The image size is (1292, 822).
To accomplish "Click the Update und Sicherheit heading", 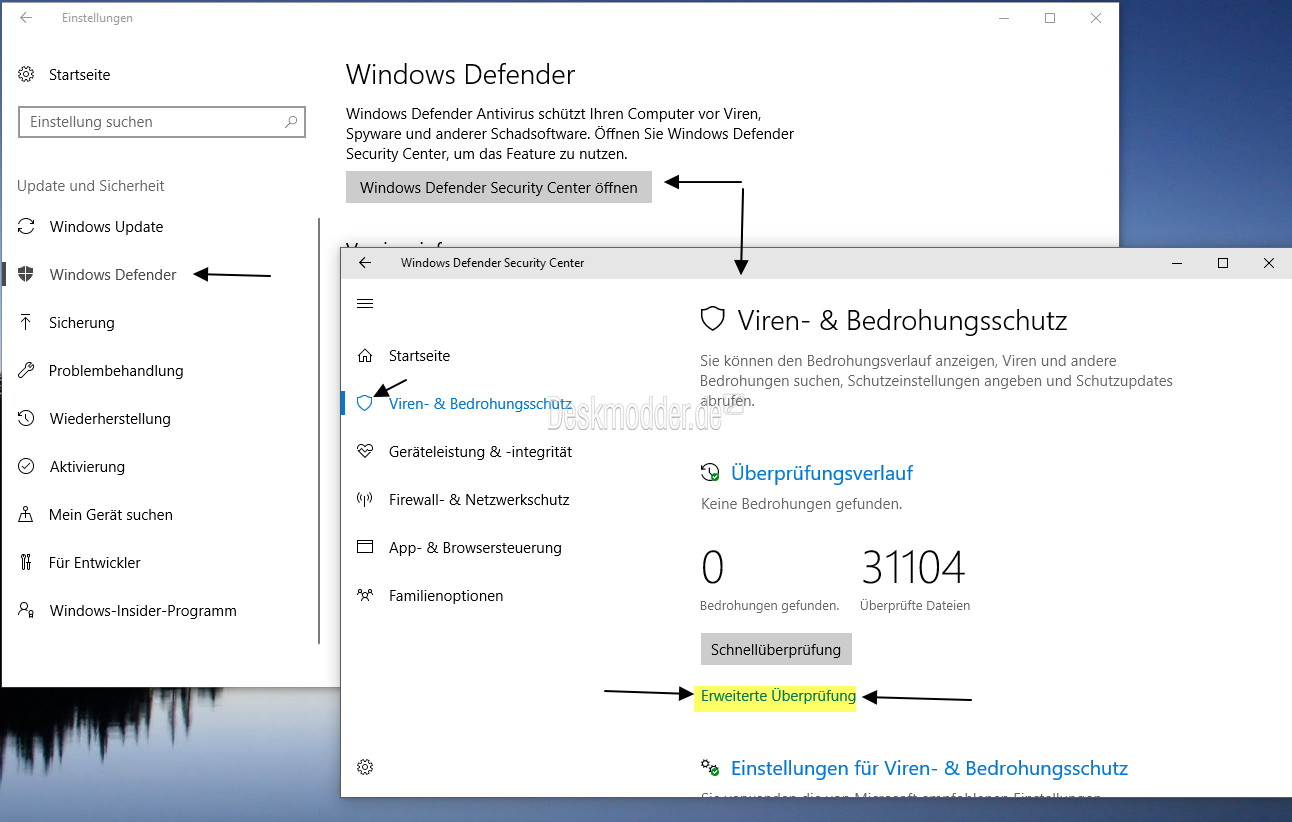I will (90, 186).
